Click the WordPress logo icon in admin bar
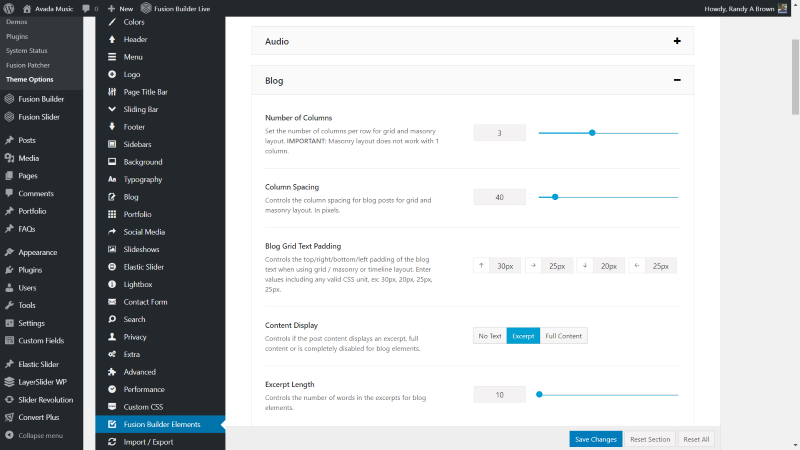Viewport: 800px width, 450px height. pos(9,8)
